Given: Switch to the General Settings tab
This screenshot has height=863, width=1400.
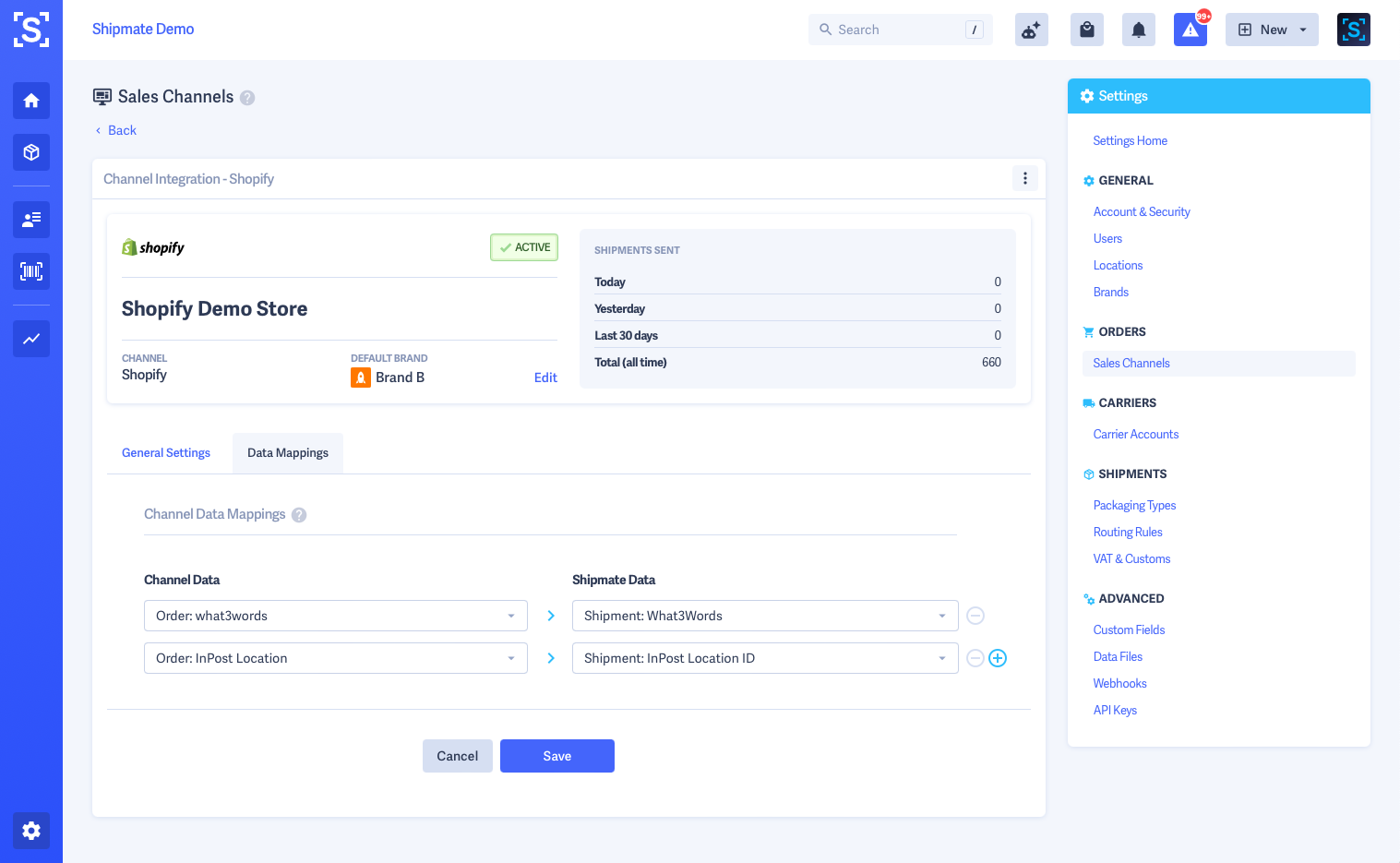Looking at the screenshot, I should (x=166, y=452).
